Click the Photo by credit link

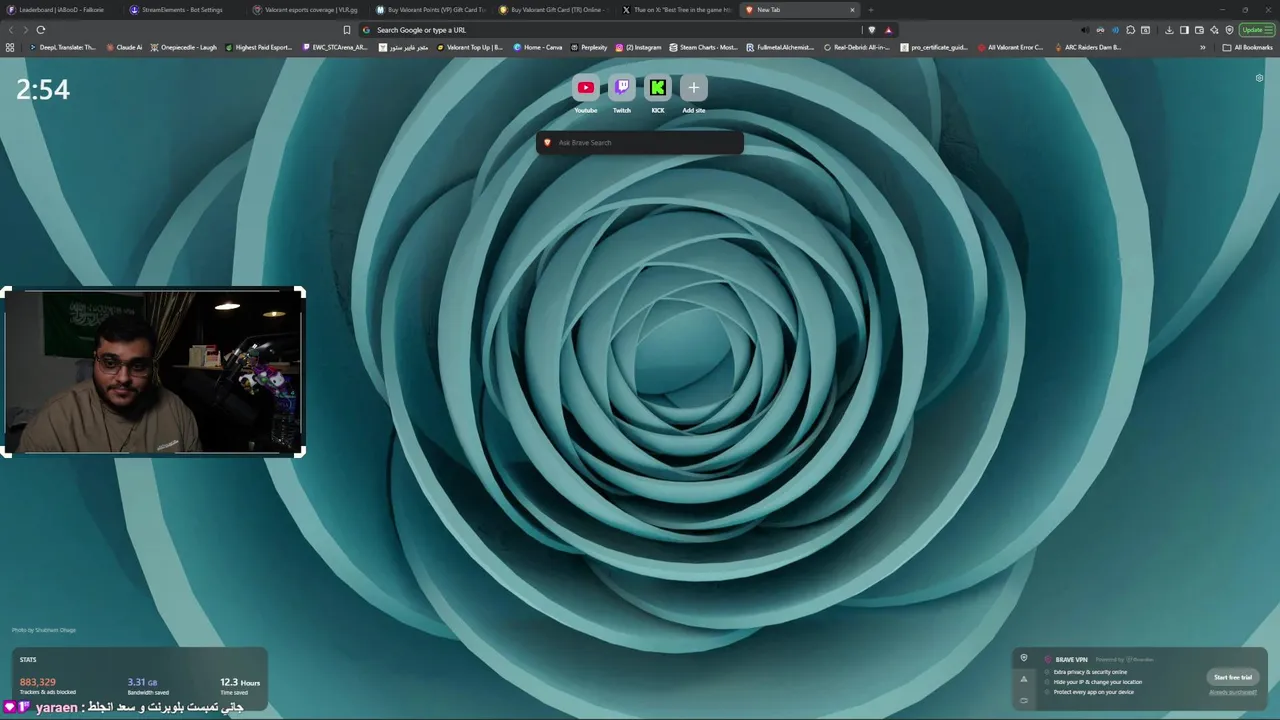(44, 630)
